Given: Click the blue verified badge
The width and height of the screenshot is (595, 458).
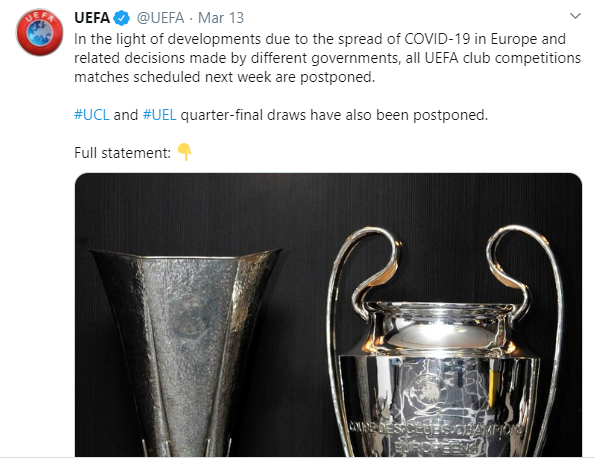Looking at the screenshot, I should (122, 18).
